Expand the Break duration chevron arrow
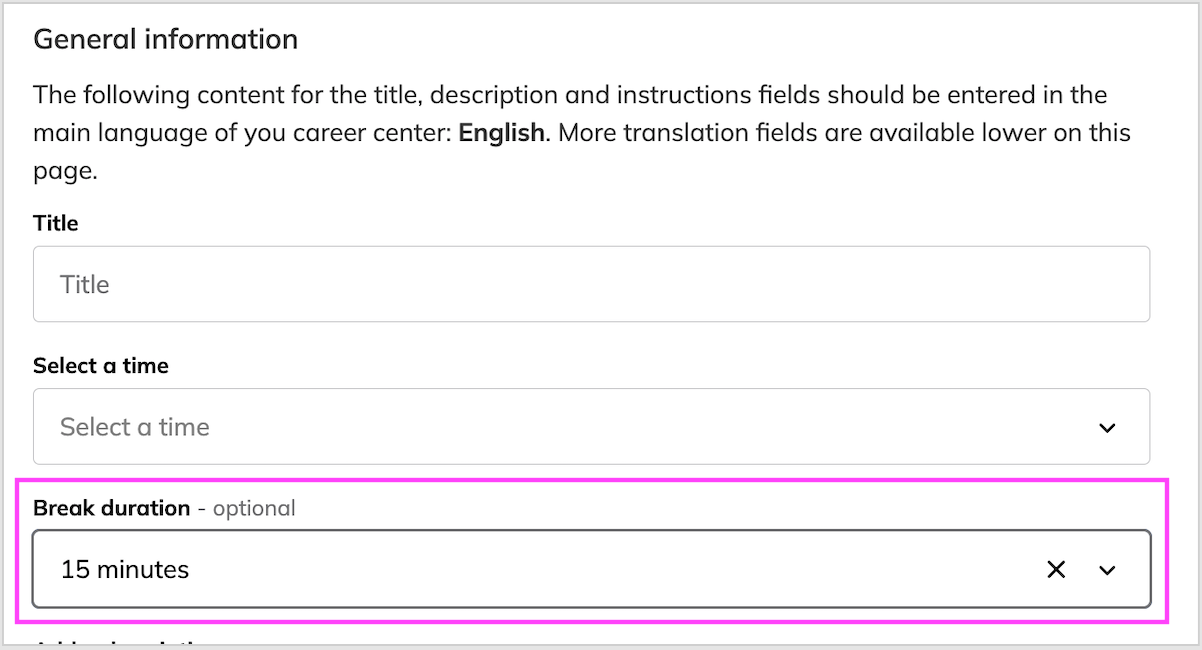1202x650 pixels. [x=1107, y=570]
